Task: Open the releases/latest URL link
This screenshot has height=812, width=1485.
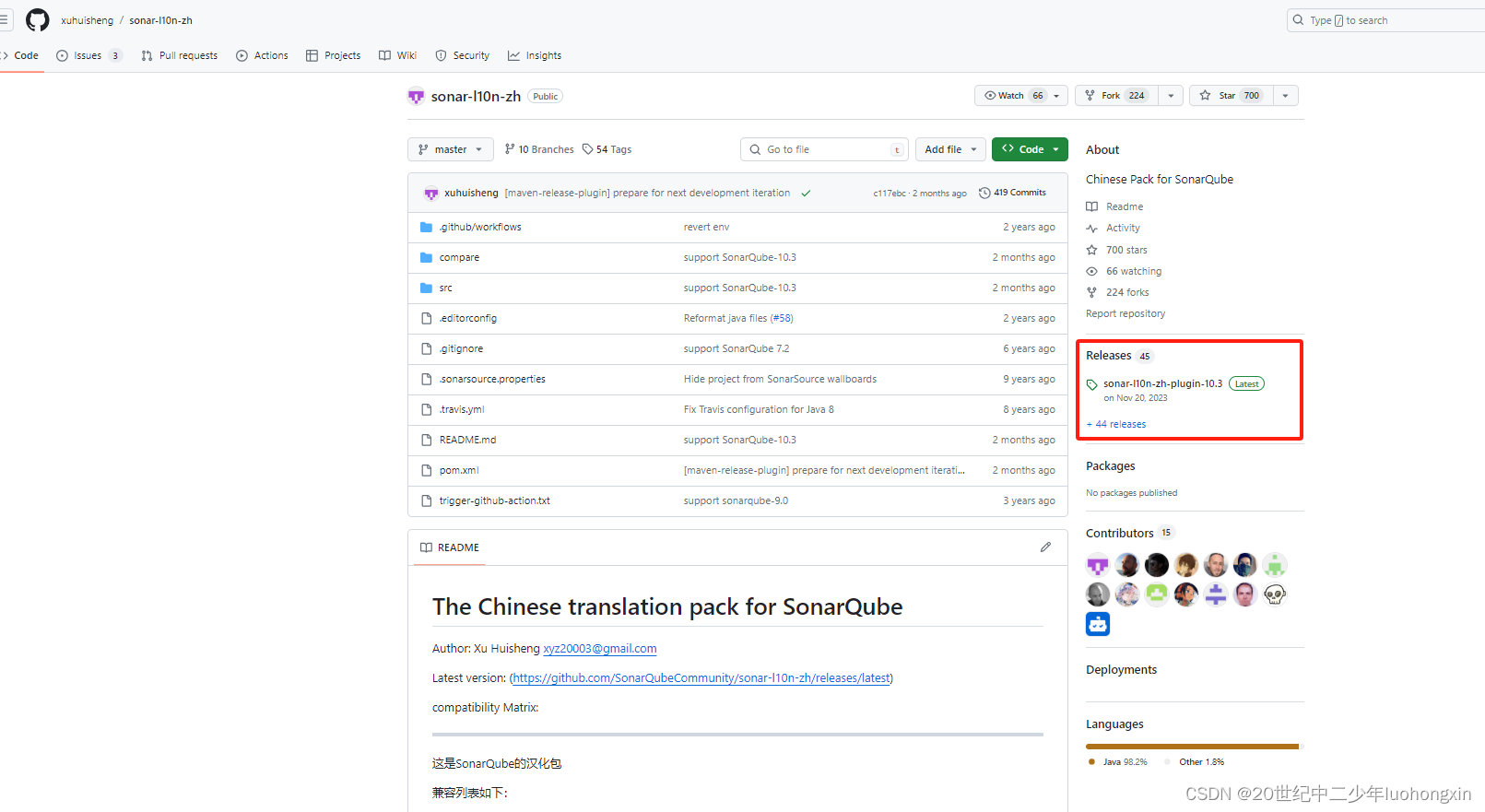Action: [x=701, y=678]
